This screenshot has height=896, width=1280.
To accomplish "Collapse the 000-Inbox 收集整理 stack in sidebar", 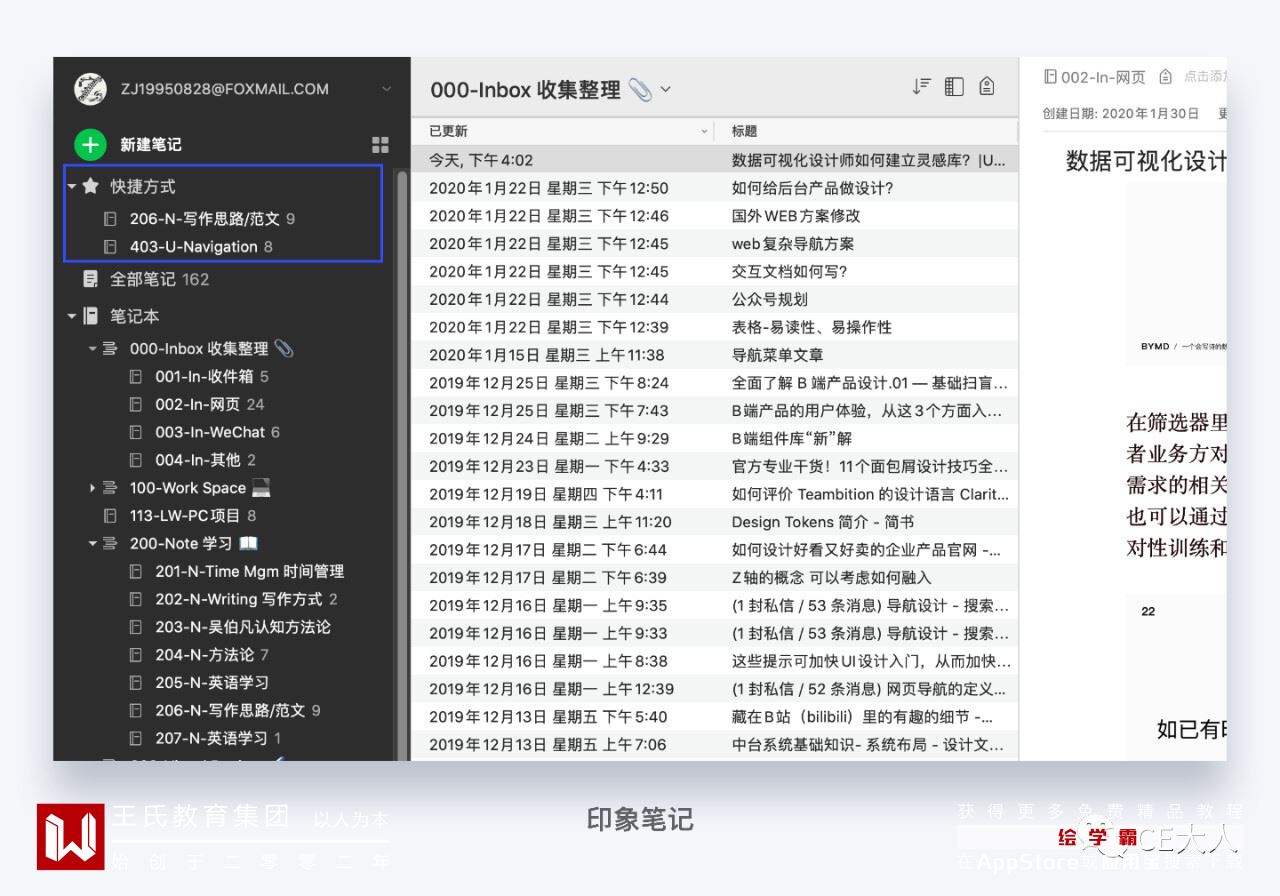I will [93, 349].
